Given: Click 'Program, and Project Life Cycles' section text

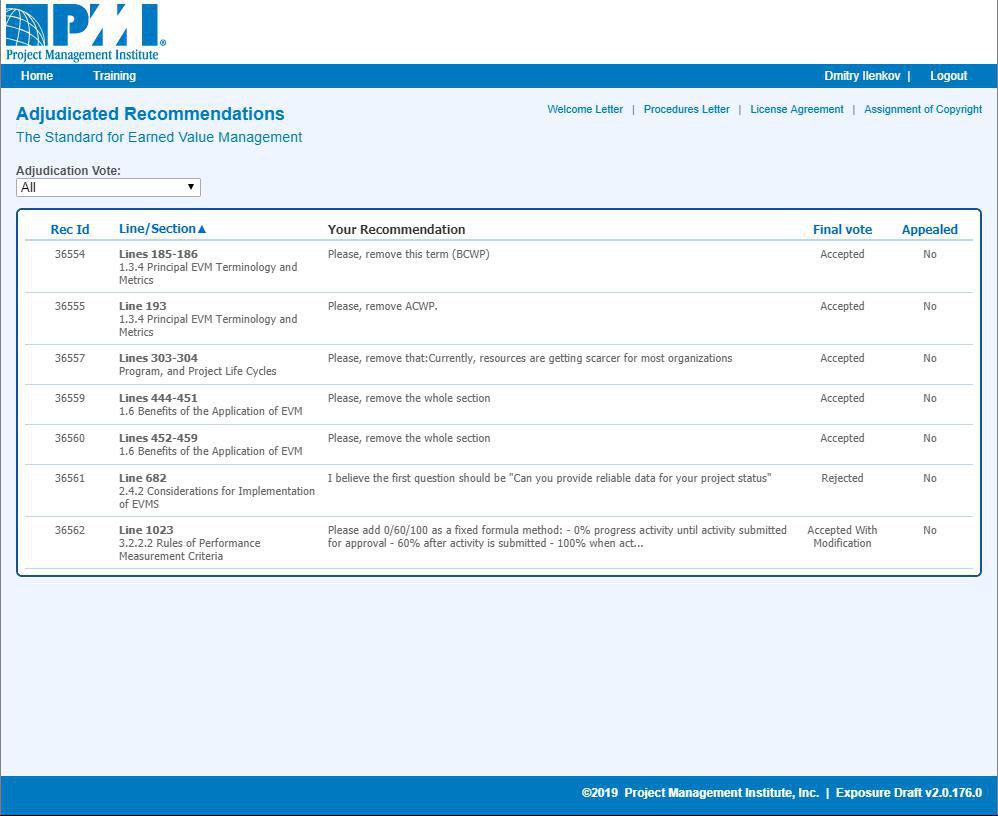Looking at the screenshot, I should pyautogui.click(x=198, y=372).
